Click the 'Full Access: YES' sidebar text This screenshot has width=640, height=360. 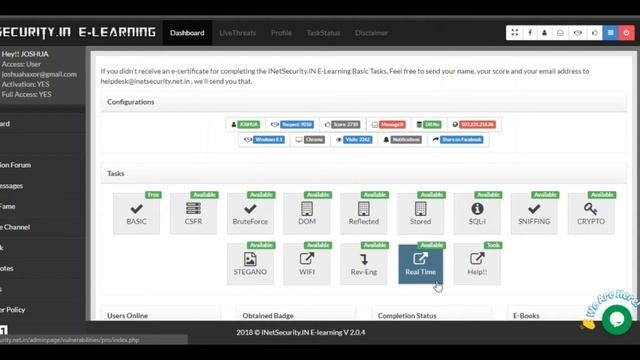[x=27, y=94]
